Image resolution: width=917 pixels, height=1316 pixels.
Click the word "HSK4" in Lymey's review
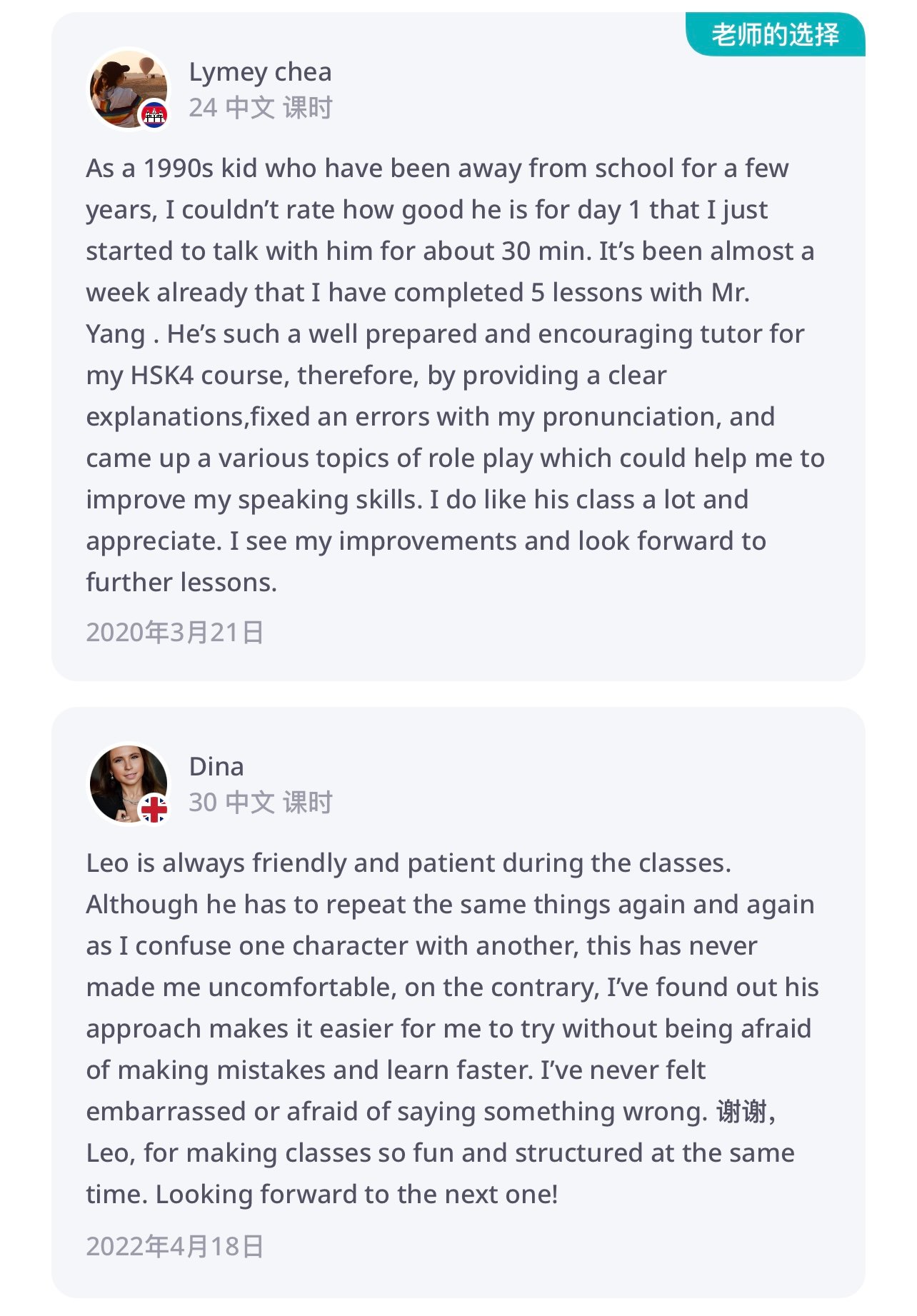tap(161, 376)
